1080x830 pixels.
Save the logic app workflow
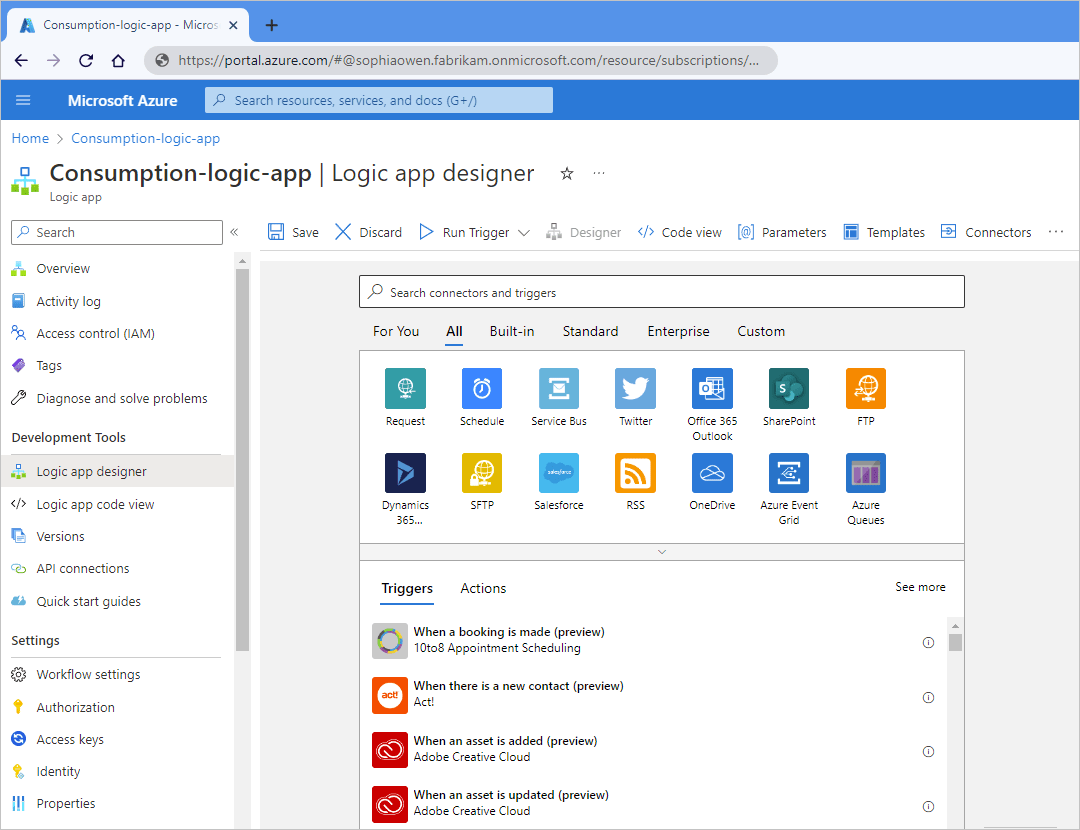coord(292,231)
